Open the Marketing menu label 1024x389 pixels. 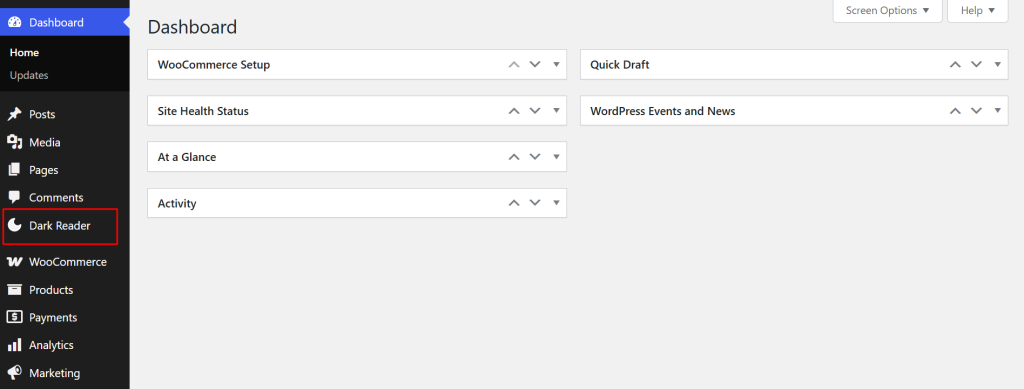point(54,373)
